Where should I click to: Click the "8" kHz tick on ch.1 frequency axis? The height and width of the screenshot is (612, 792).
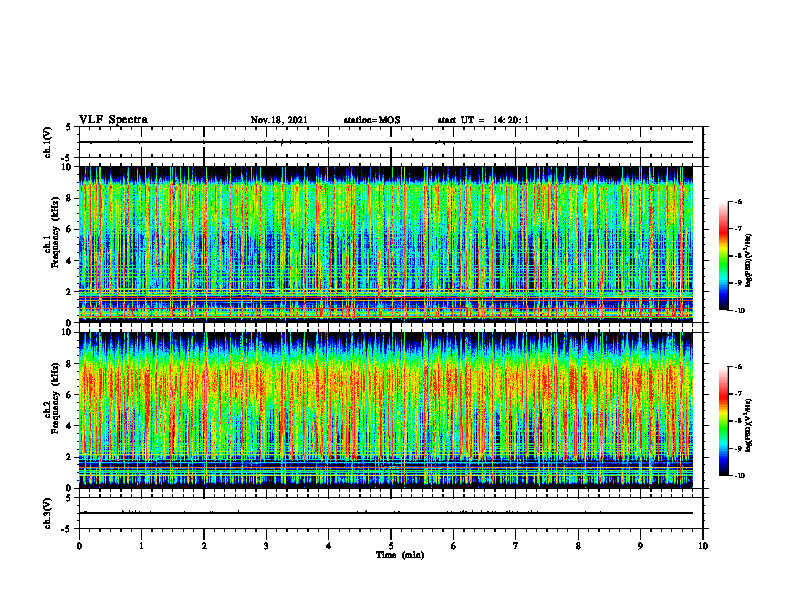click(70, 198)
